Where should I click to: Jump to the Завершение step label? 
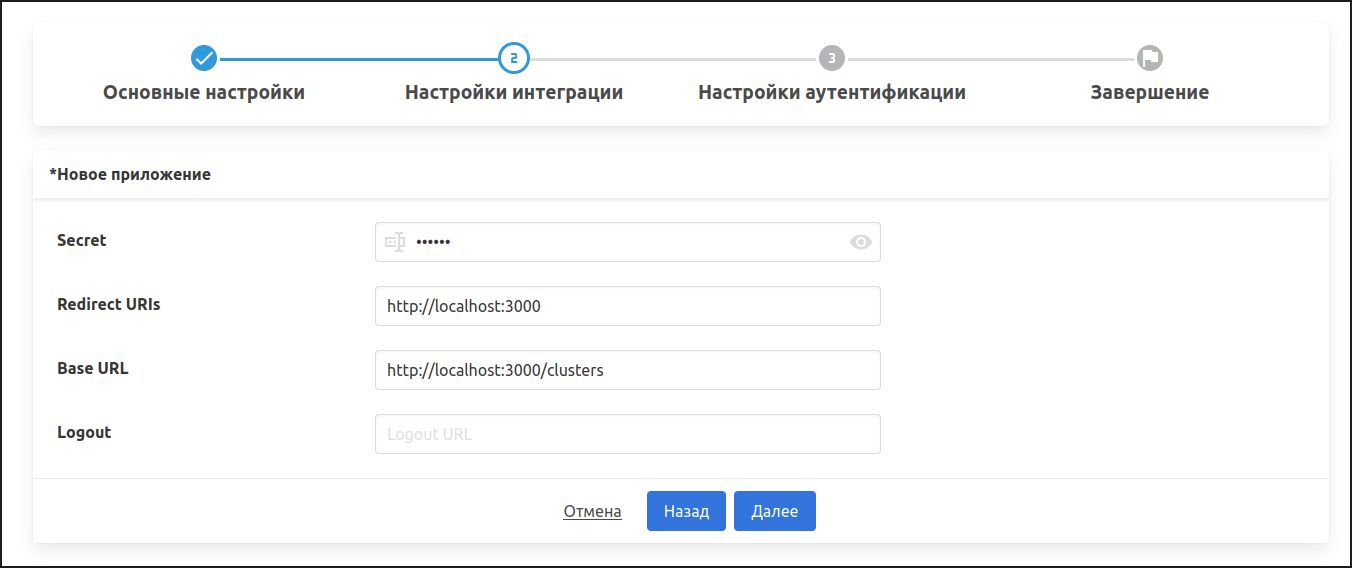pos(1149,93)
